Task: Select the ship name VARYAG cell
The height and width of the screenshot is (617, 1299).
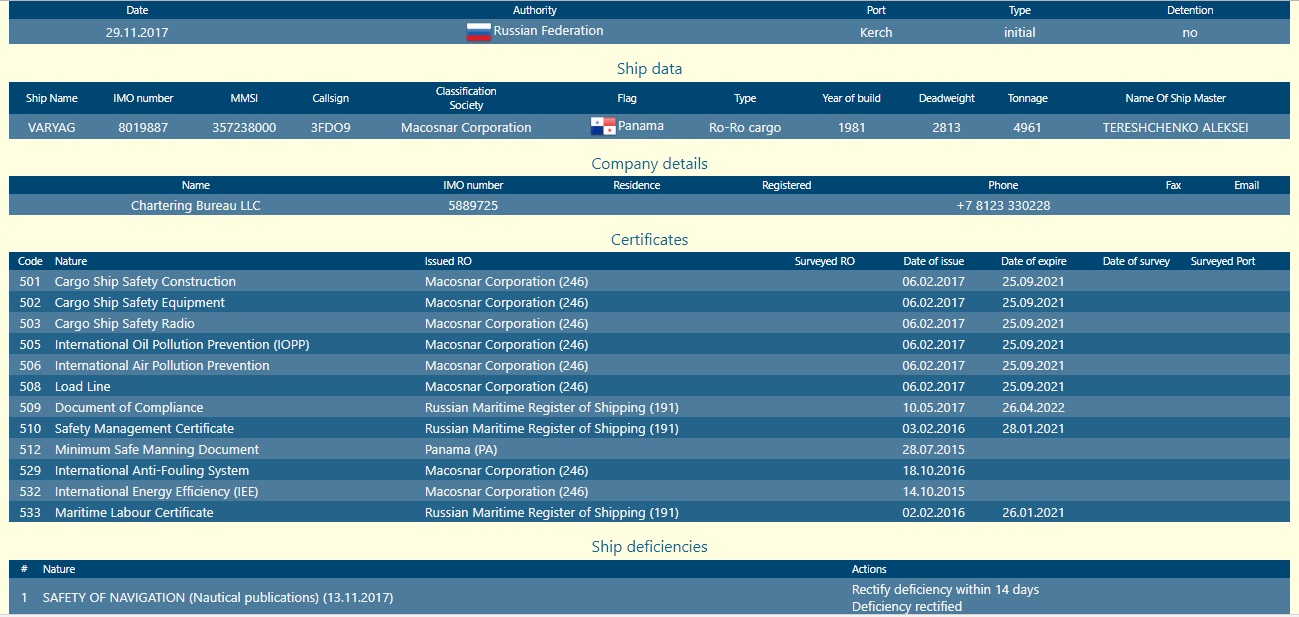Action: tap(52, 128)
